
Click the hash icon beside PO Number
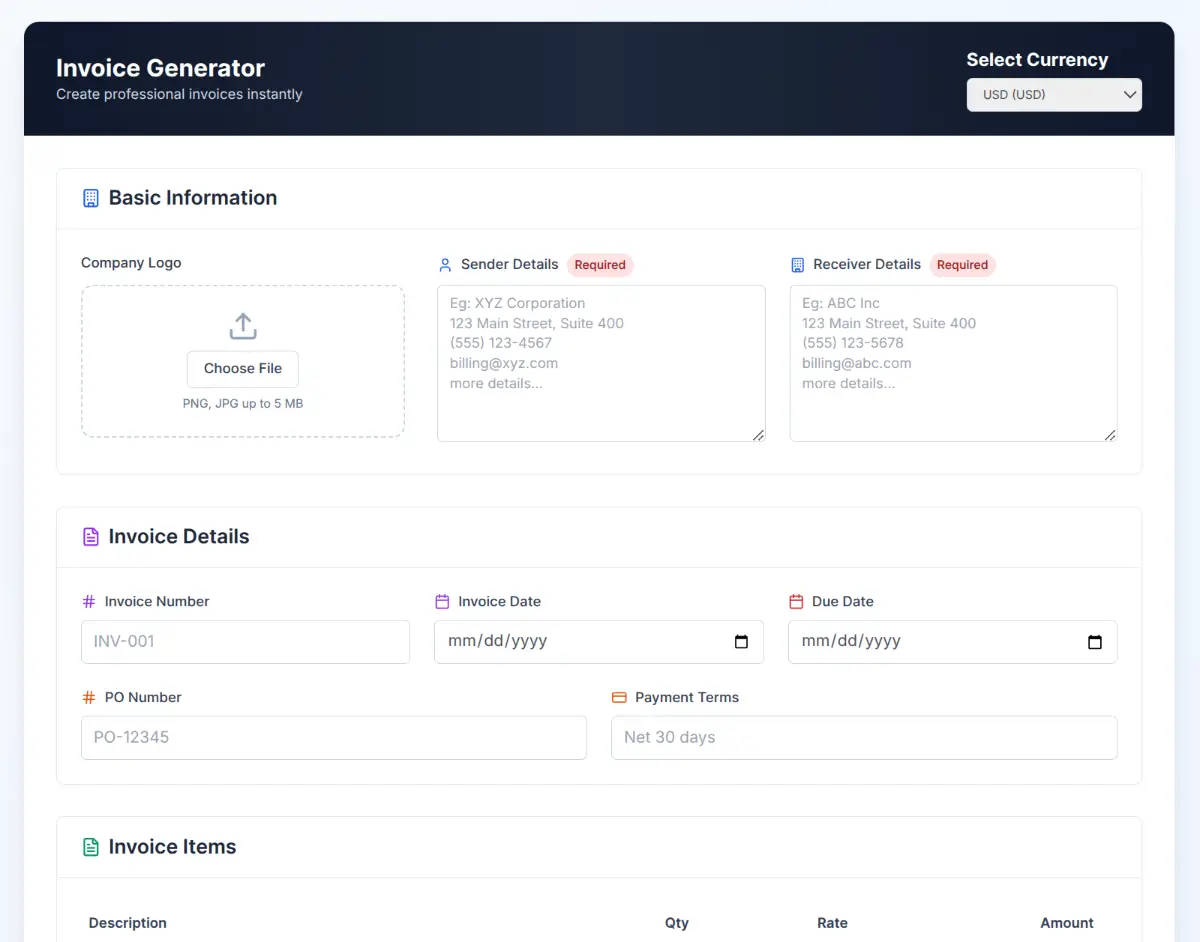pos(89,698)
